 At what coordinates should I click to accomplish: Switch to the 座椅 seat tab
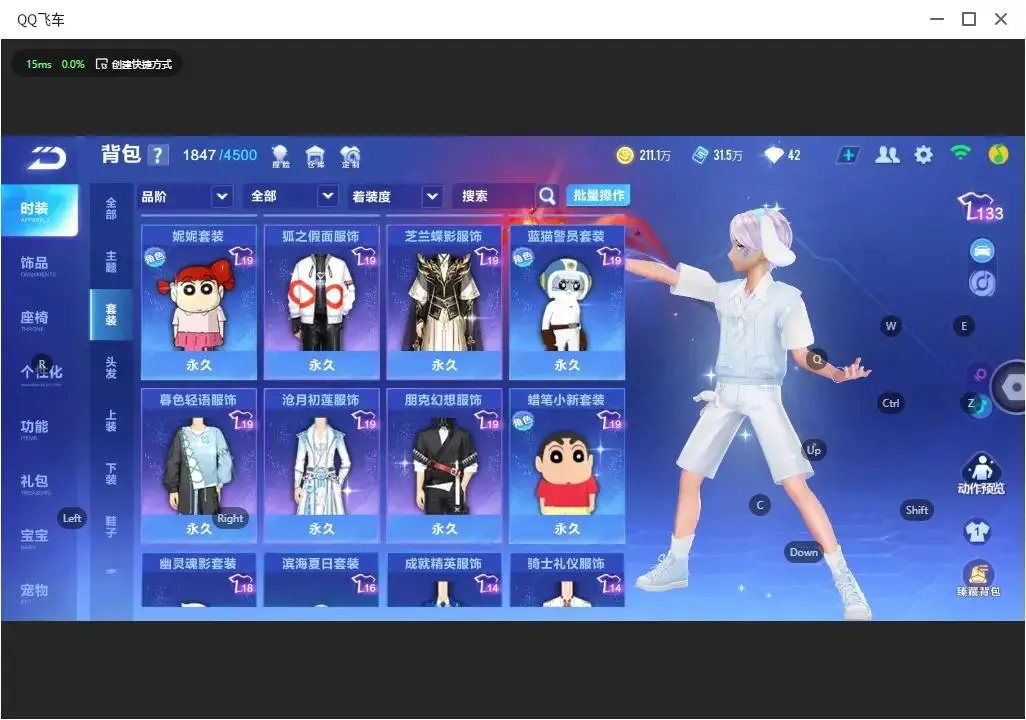pos(34,319)
